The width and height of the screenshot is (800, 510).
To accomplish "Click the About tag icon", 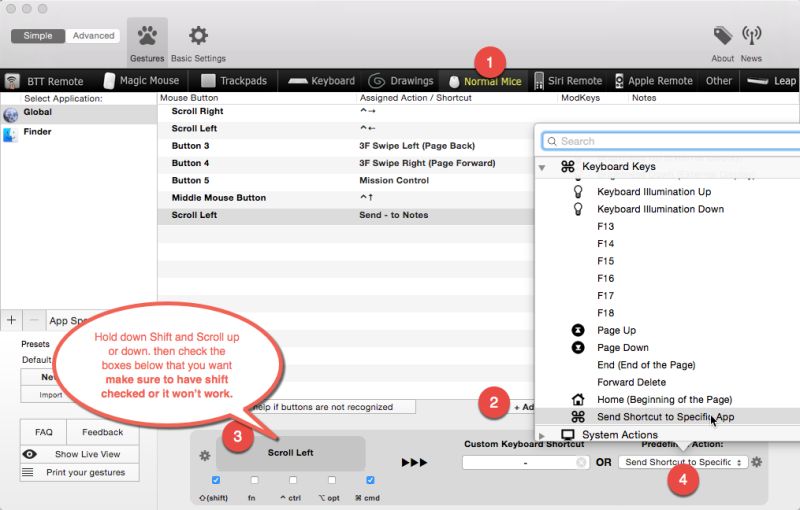I will point(722,36).
